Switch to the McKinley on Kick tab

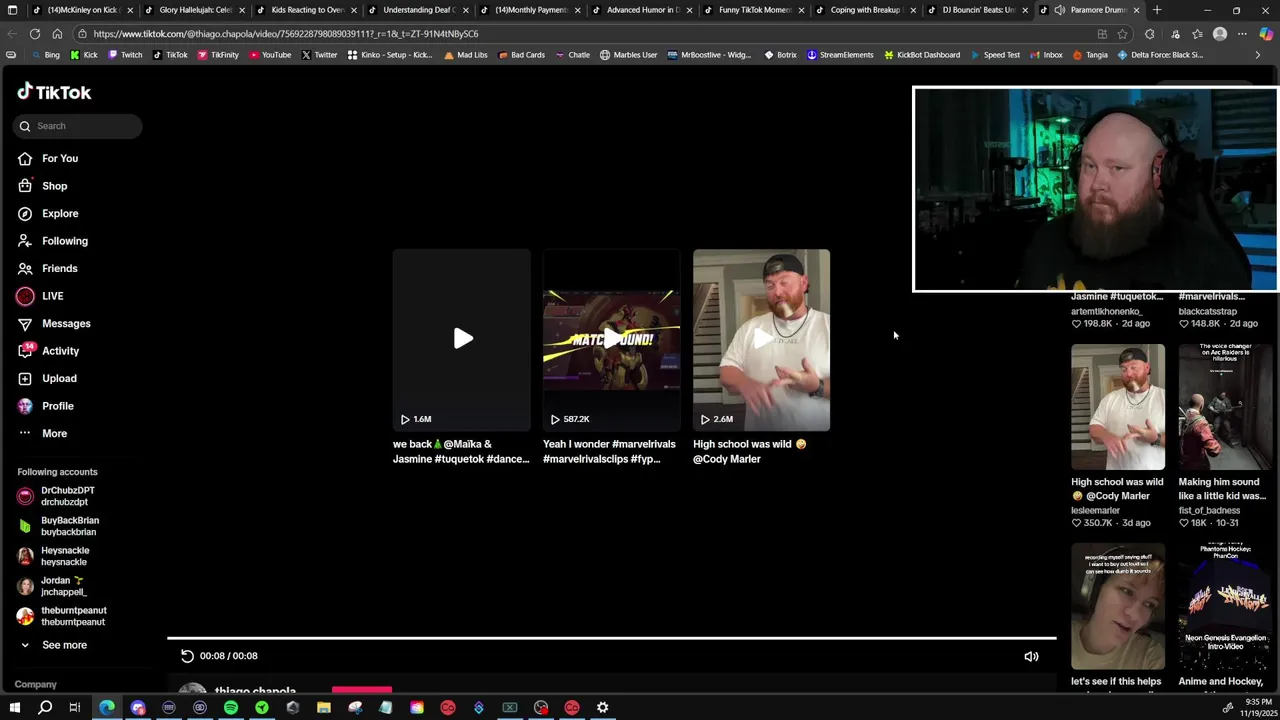pyautogui.click(x=83, y=10)
